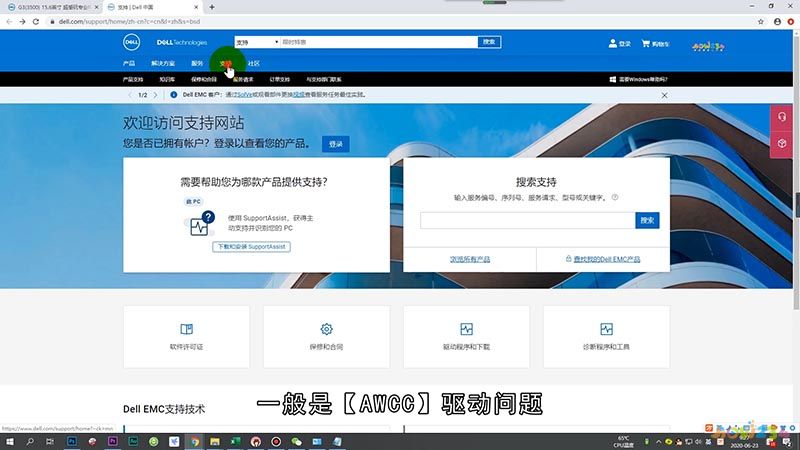Click the Dell Technologies wordmark
Viewport: 800px width, 450px height.
click(x=182, y=42)
